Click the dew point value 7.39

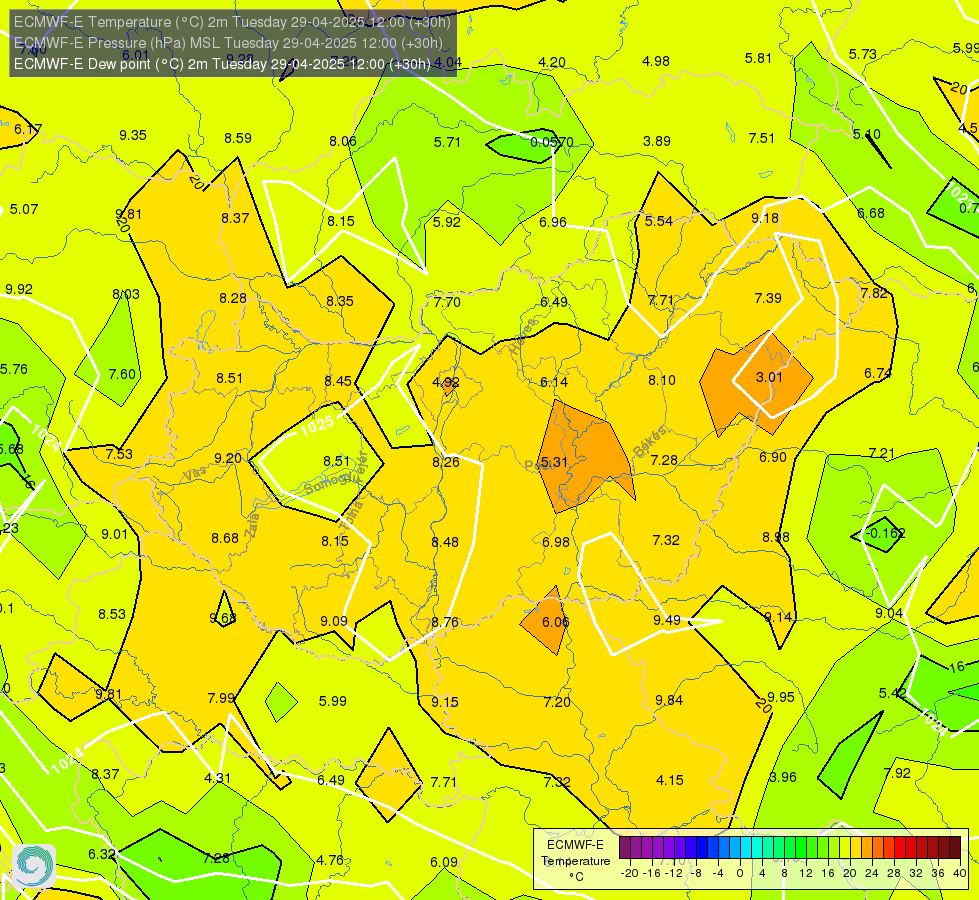point(768,299)
